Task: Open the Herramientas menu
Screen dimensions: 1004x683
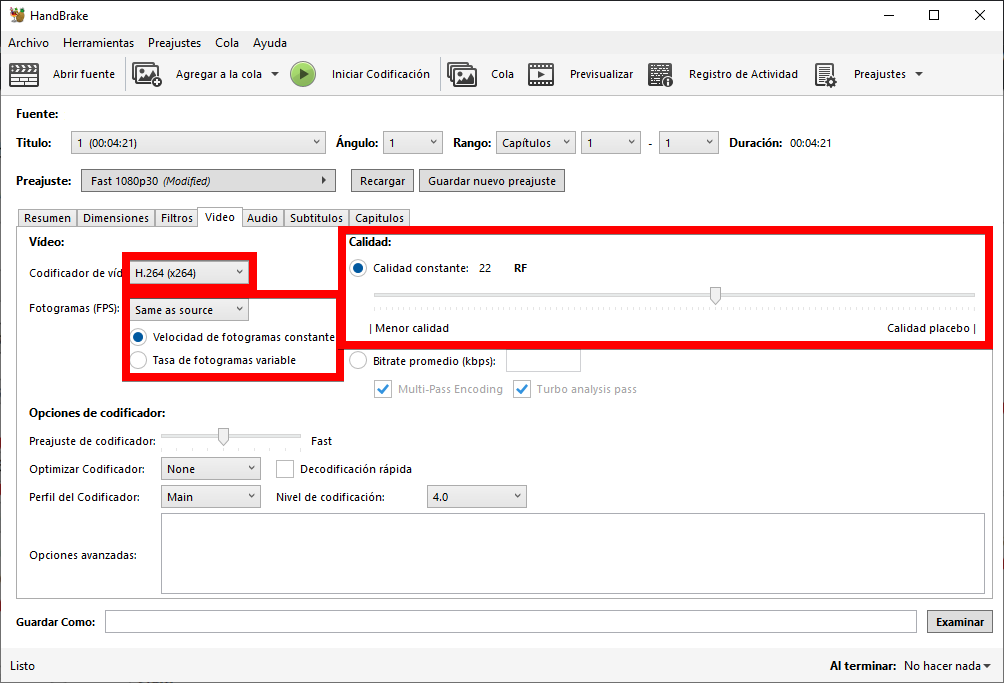Action: click(99, 43)
